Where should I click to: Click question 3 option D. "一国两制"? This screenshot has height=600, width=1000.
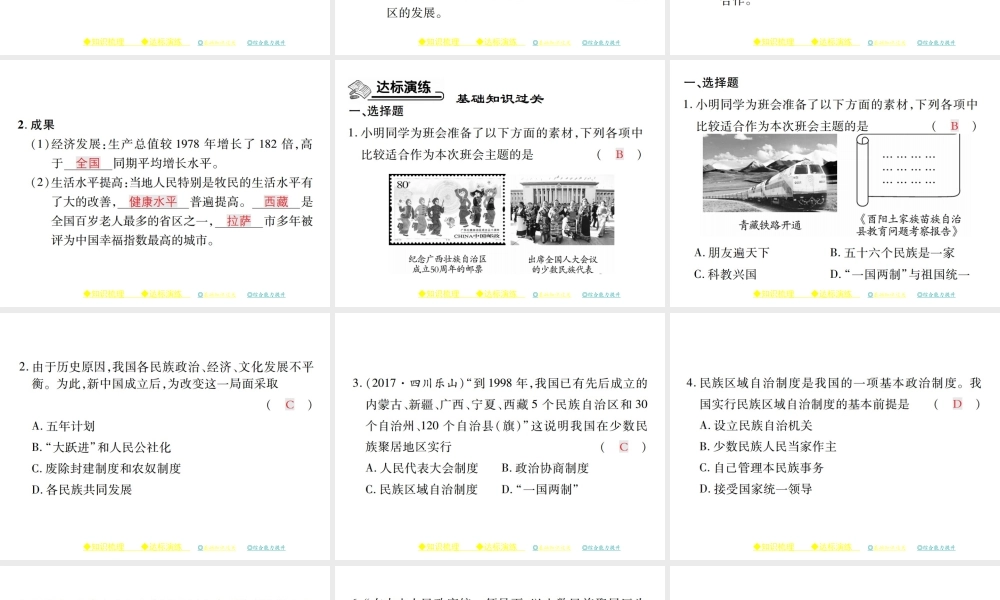point(540,490)
